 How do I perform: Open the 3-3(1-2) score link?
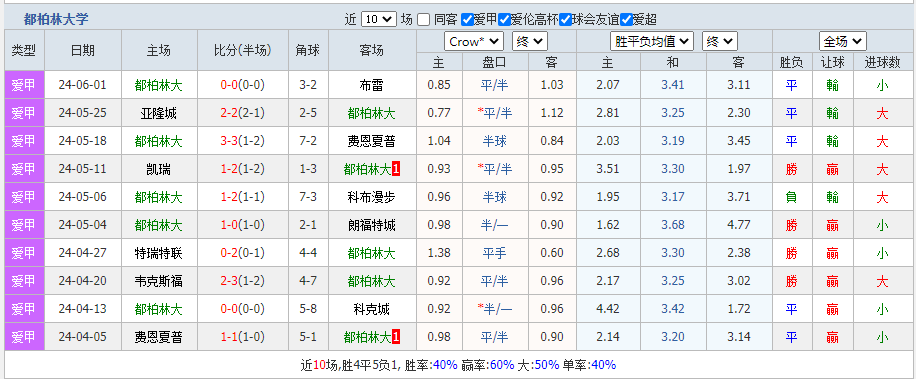pos(242,141)
